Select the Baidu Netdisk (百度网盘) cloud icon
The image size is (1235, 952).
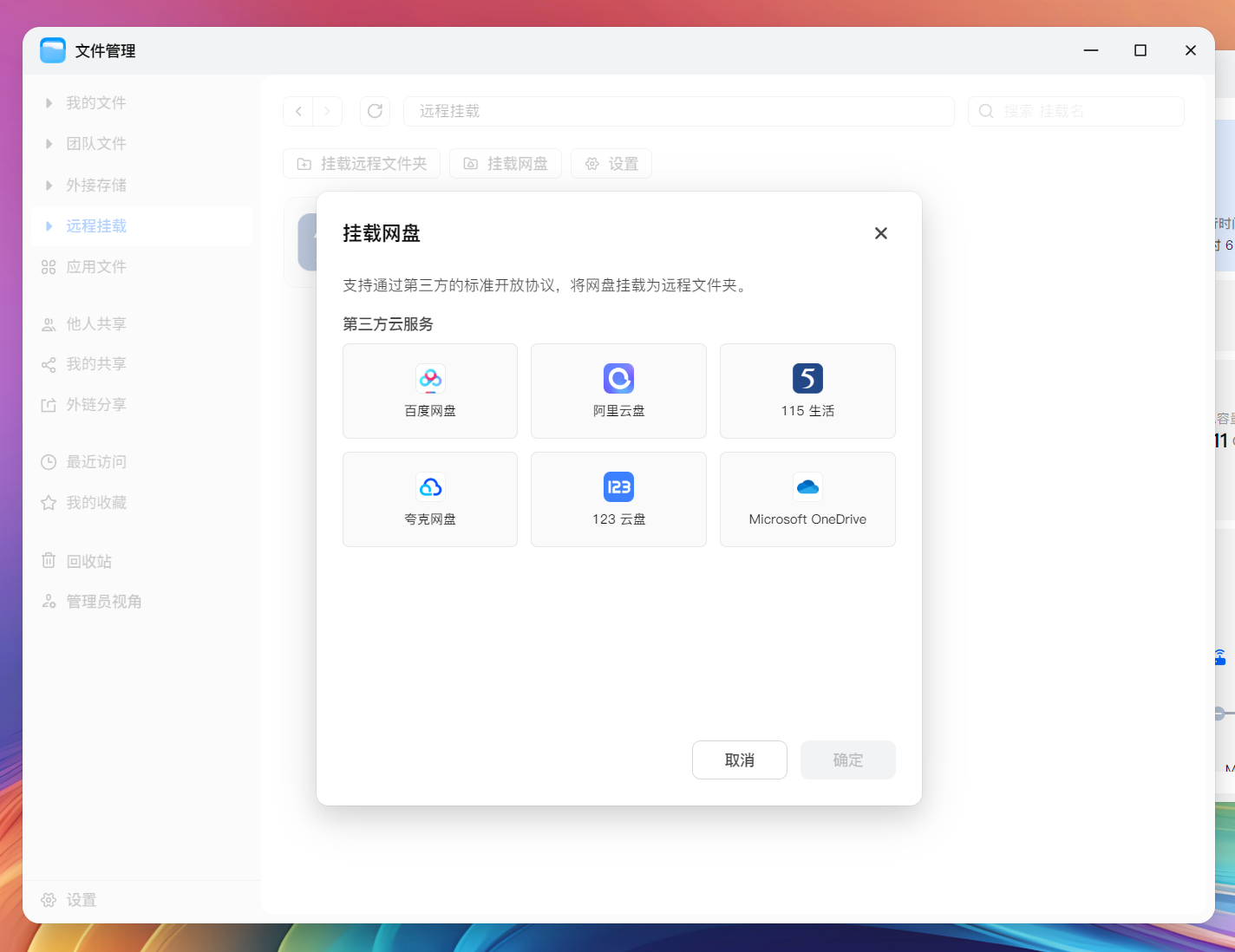point(430,379)
